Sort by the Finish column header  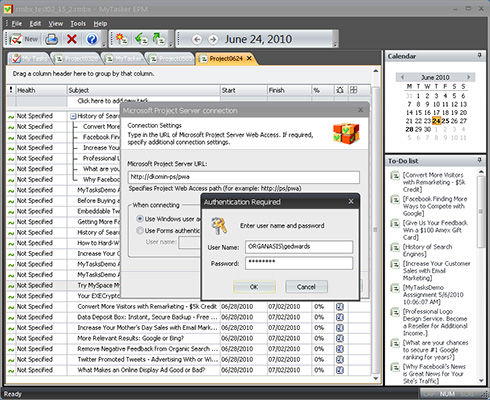pyautogui.click(x=289, y=90)
